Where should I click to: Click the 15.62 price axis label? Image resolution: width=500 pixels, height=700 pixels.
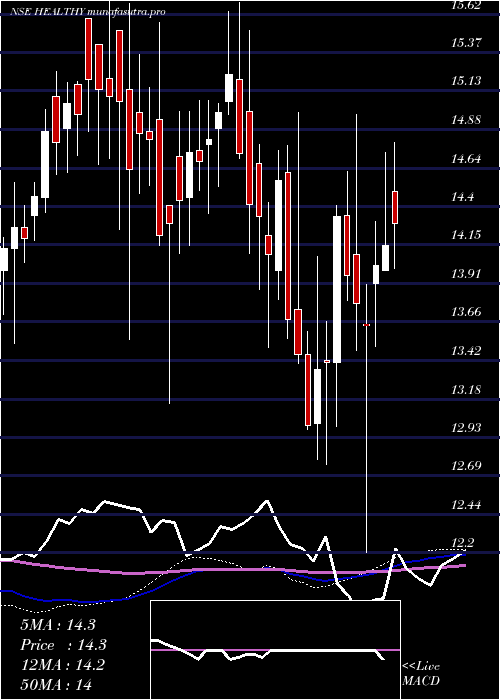pos(467,5)
